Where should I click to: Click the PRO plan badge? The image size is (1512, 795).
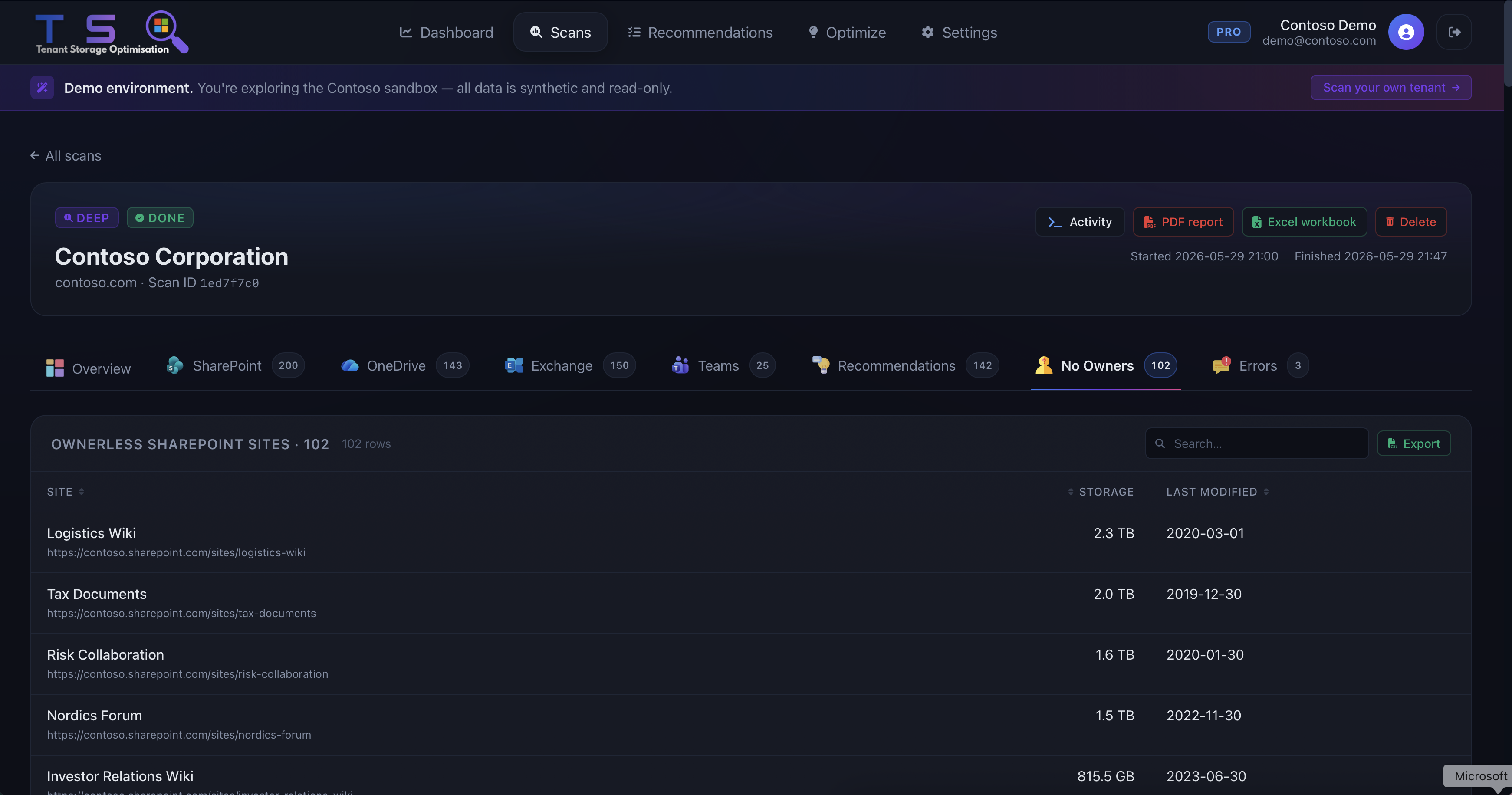(1229, 32)
